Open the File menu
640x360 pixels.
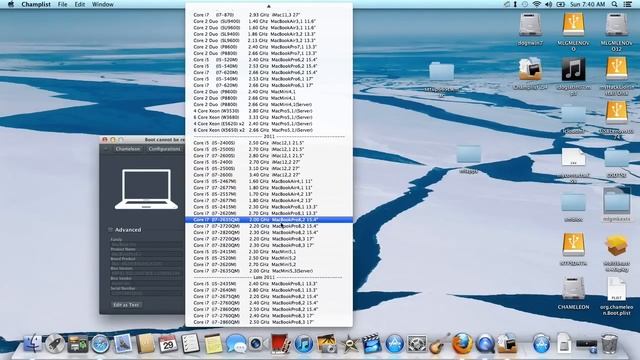pyautogui.click(x=62, y=4)
